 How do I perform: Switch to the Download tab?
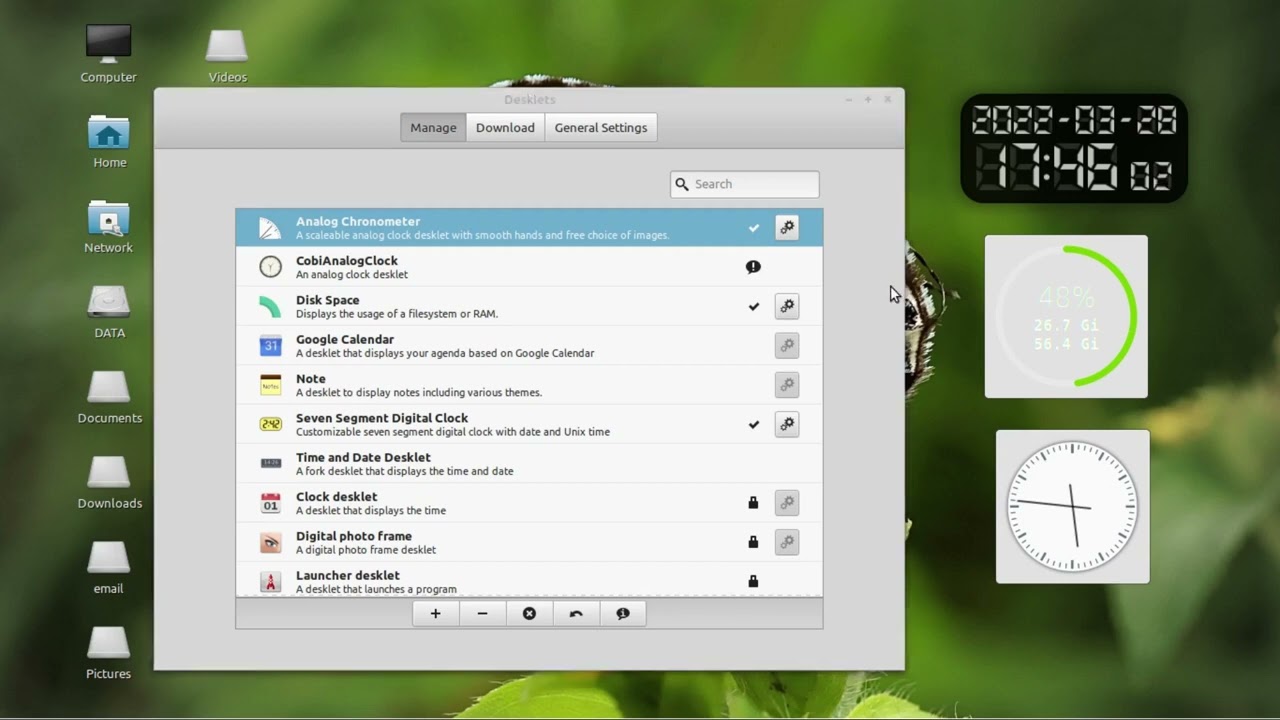505,128
